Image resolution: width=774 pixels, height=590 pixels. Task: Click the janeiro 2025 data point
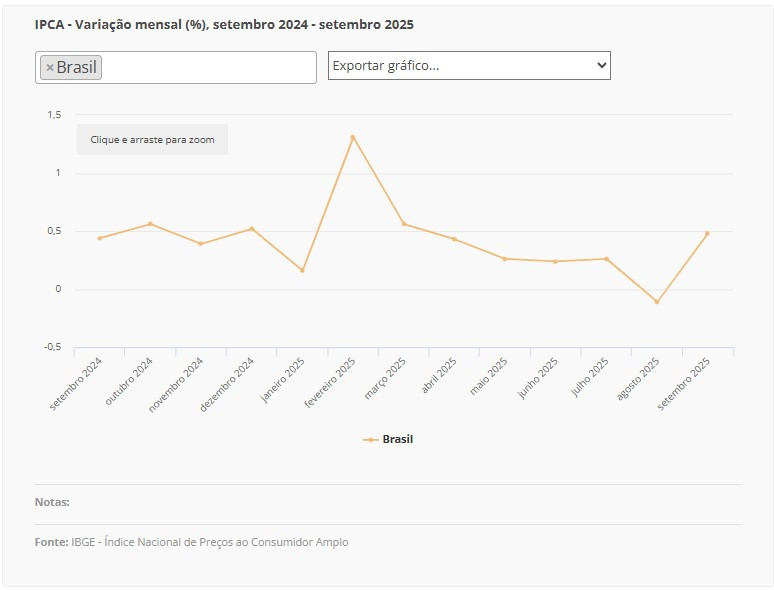click(302, 270)
